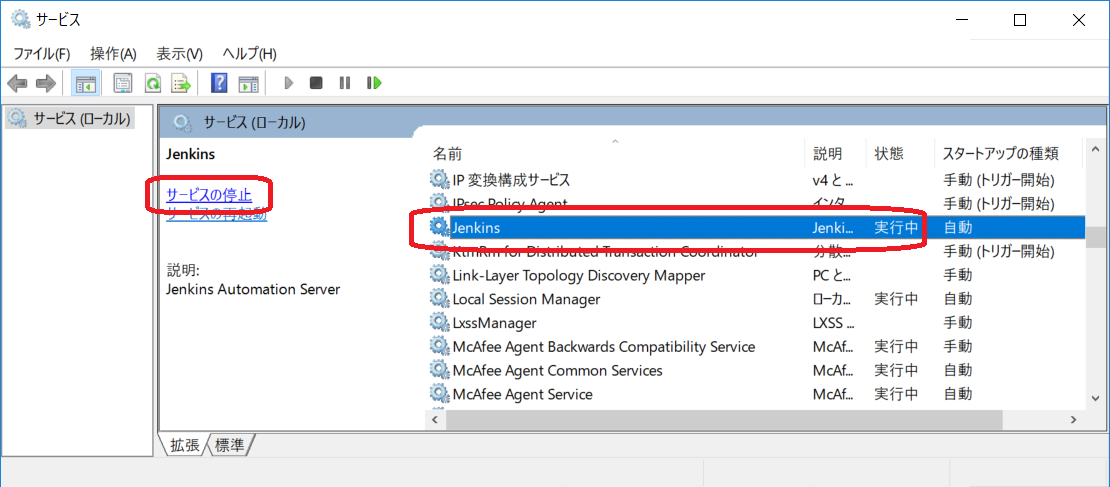This screenshot has width=1110, height=487.
Task: Click 自動 startup type in Jenkins row
Action: (958, 228)
